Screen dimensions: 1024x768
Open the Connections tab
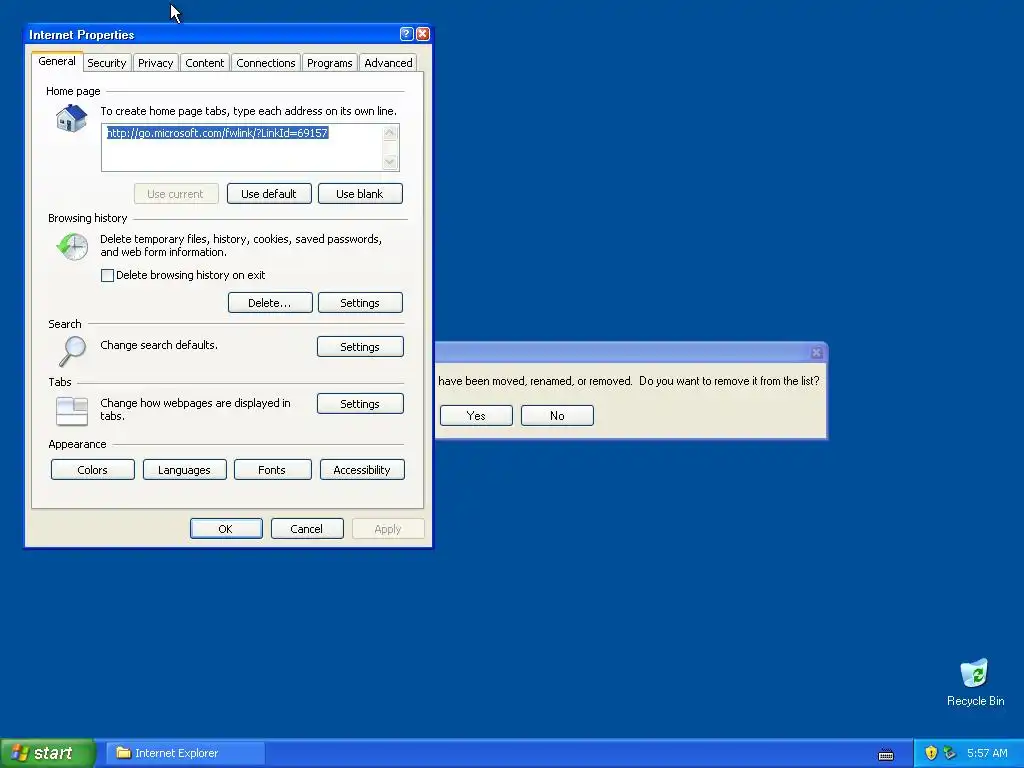(x=266, y=63)
